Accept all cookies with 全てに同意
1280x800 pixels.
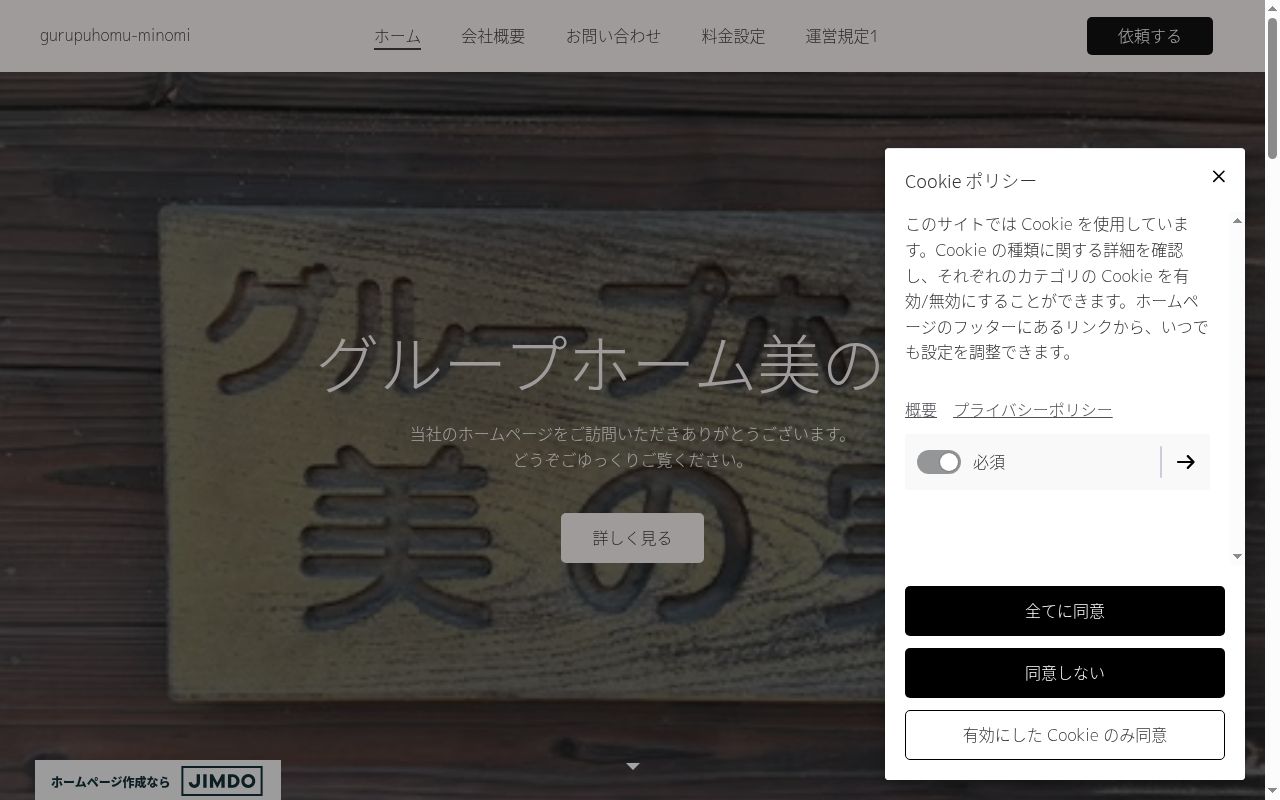tap(1064, 611)
